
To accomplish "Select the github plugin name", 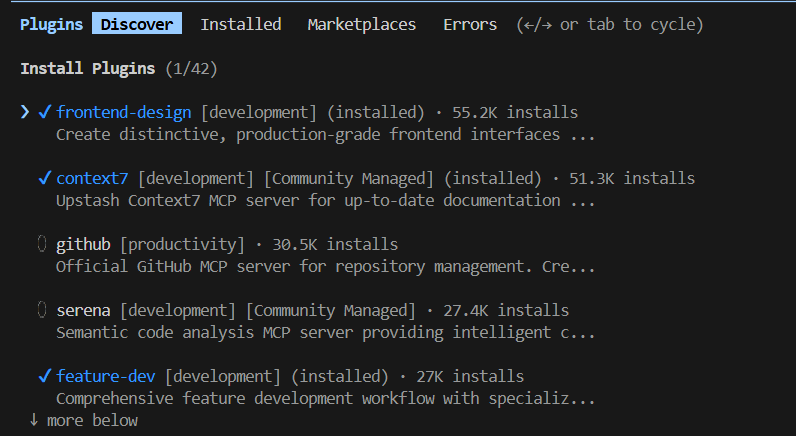I will click(83, 245).
